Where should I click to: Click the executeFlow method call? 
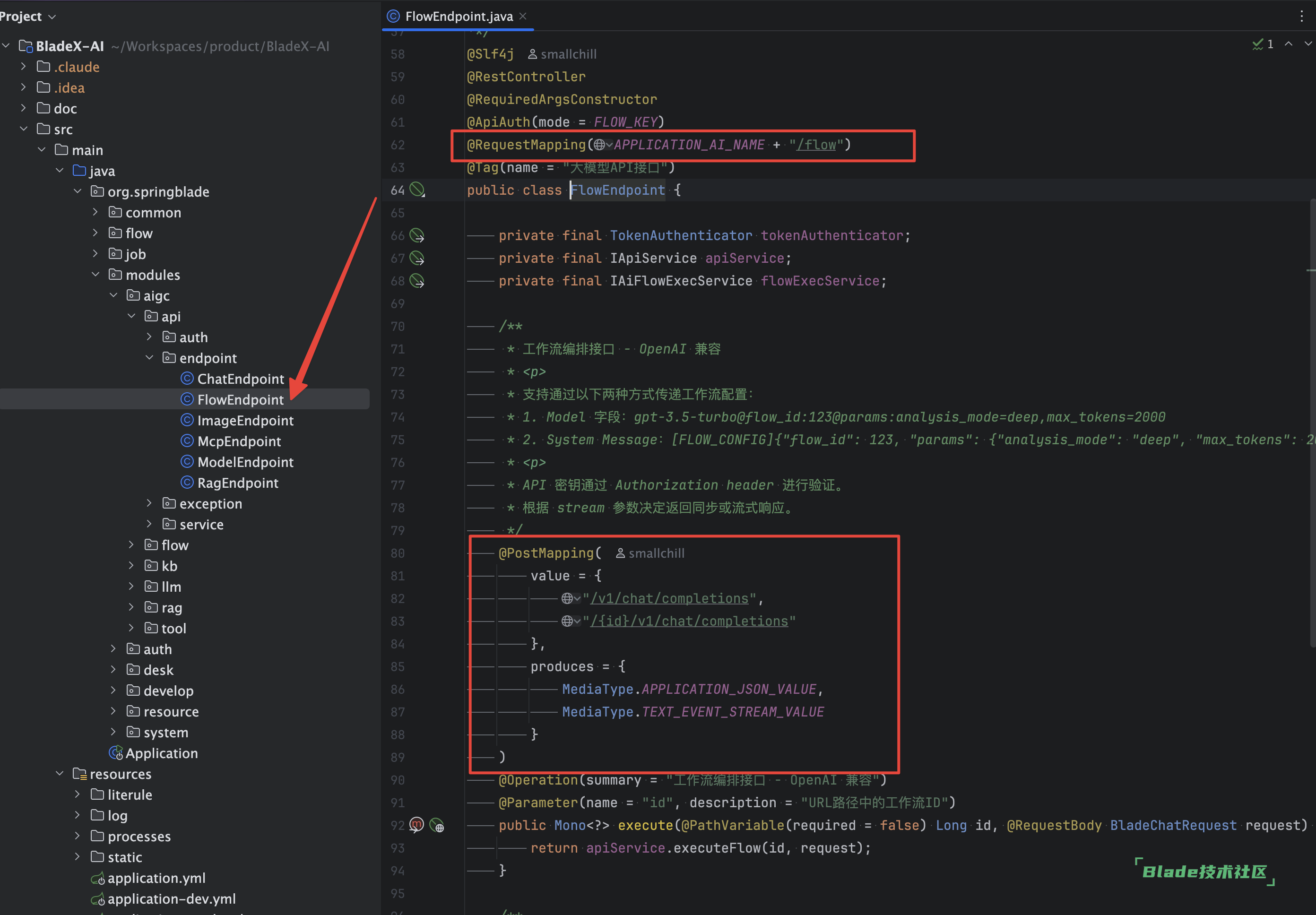coord(717,848)
